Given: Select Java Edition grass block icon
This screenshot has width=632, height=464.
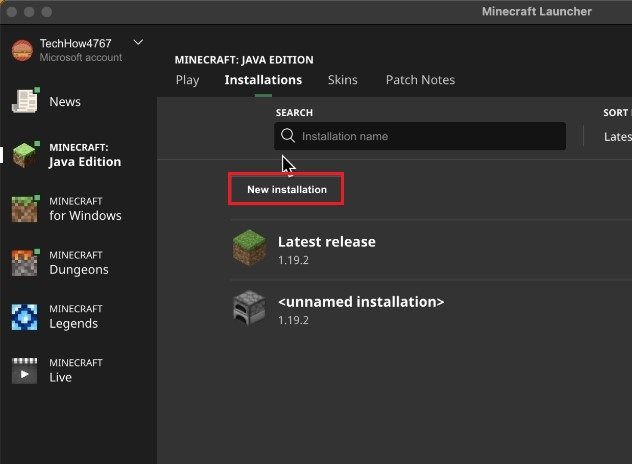Looking at the screenshot, I should pyautogui.click(x=24, y=155).
